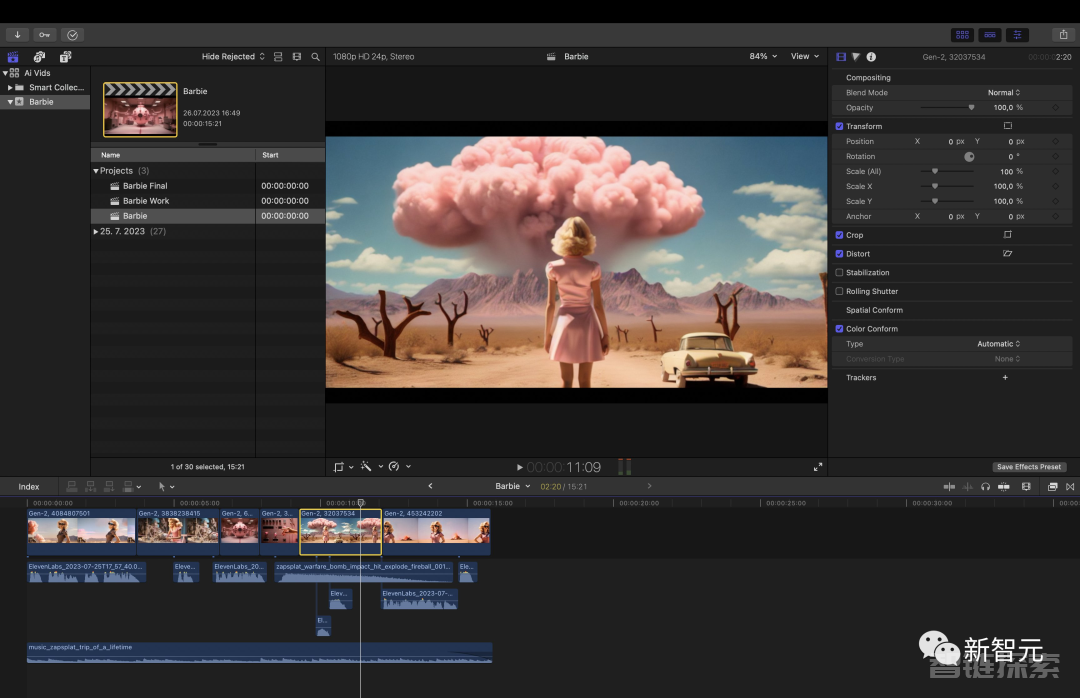
Task: Activate Transform onscreen controls icon
Action: coord(1008,126)
